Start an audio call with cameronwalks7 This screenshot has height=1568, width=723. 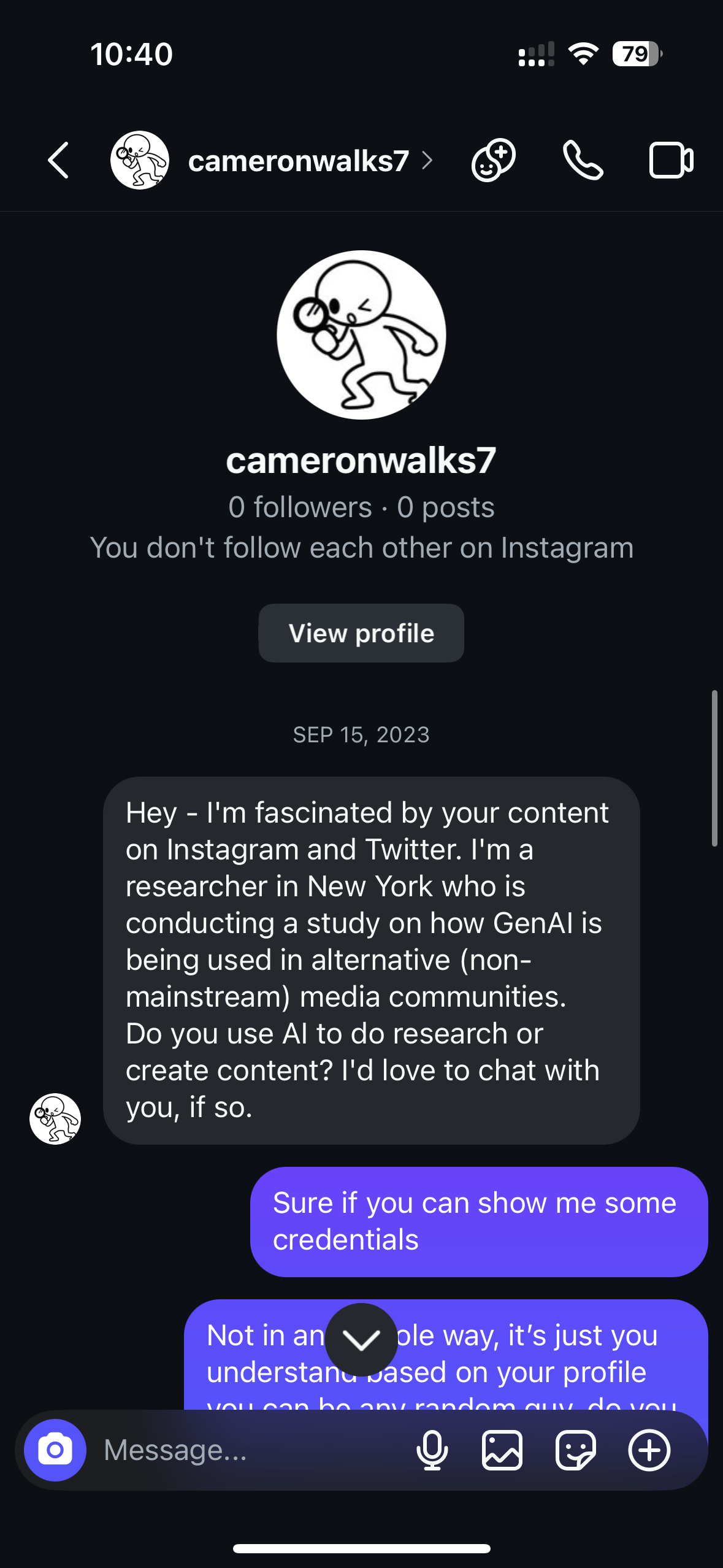583,161
